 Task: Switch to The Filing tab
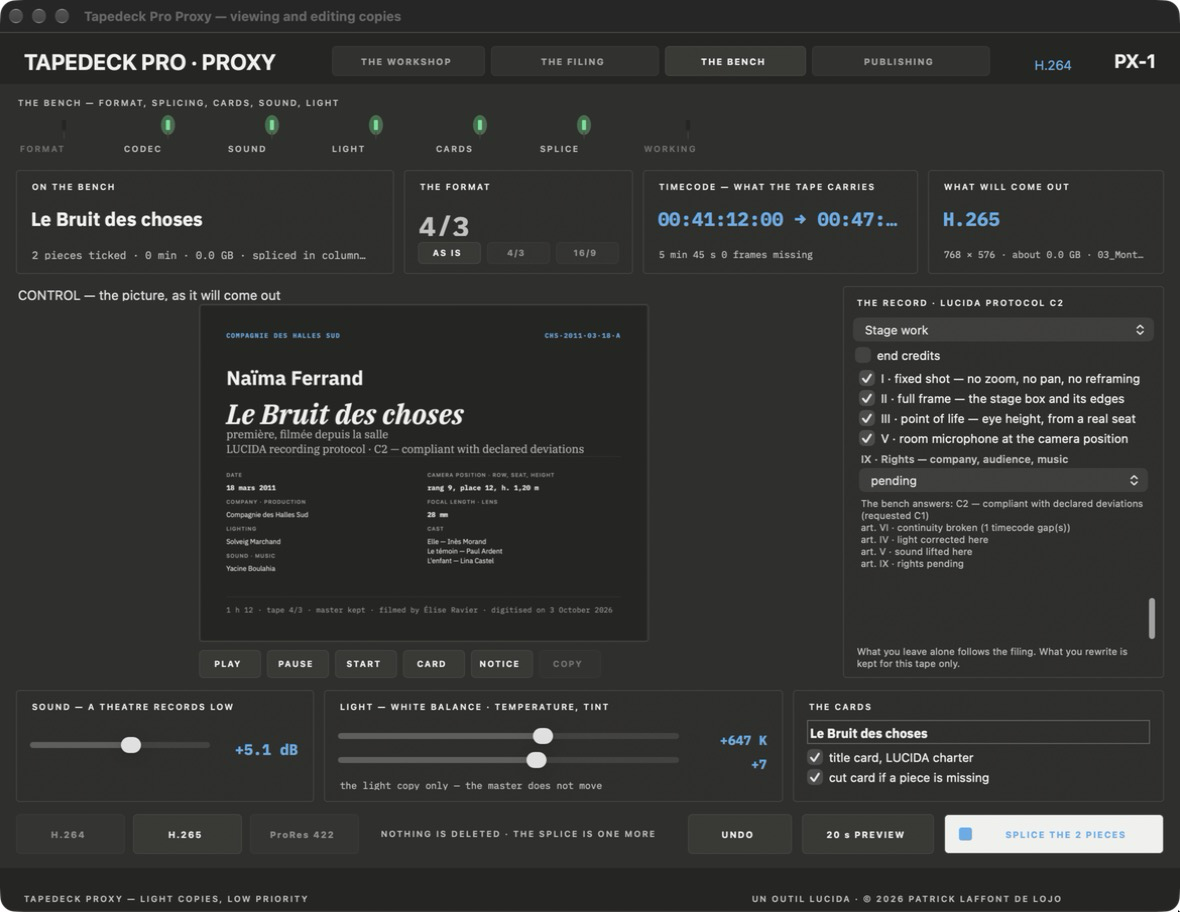tap(574, 62)
